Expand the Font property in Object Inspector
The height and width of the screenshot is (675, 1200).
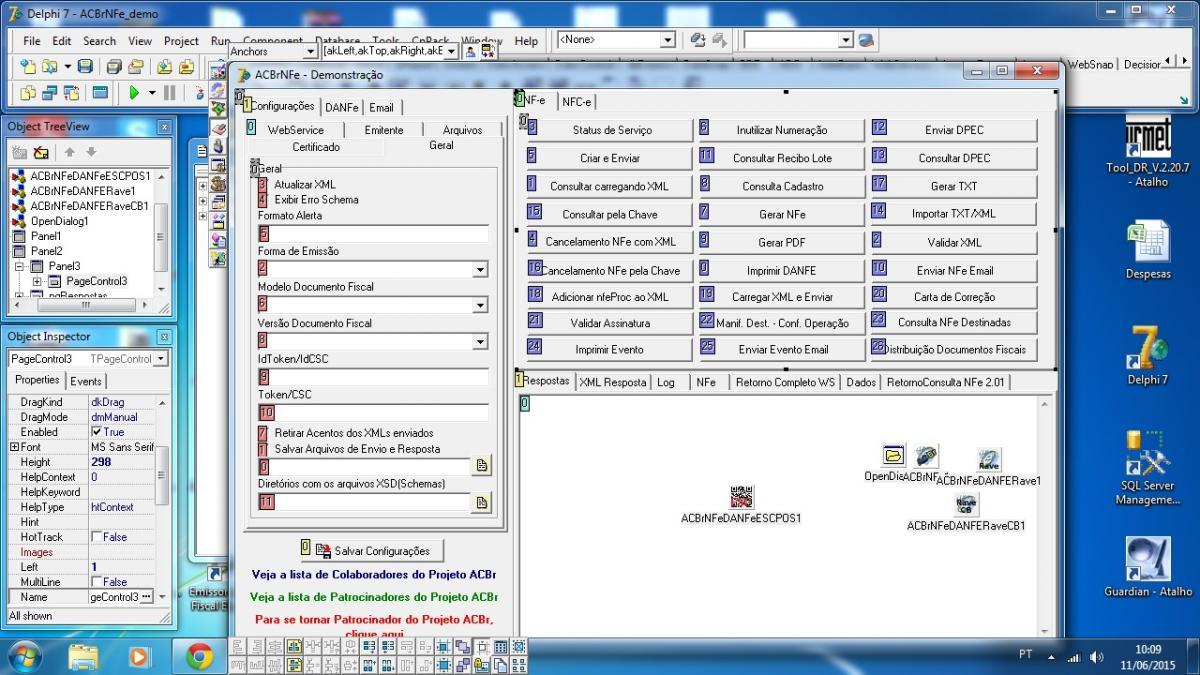(14, 447)
